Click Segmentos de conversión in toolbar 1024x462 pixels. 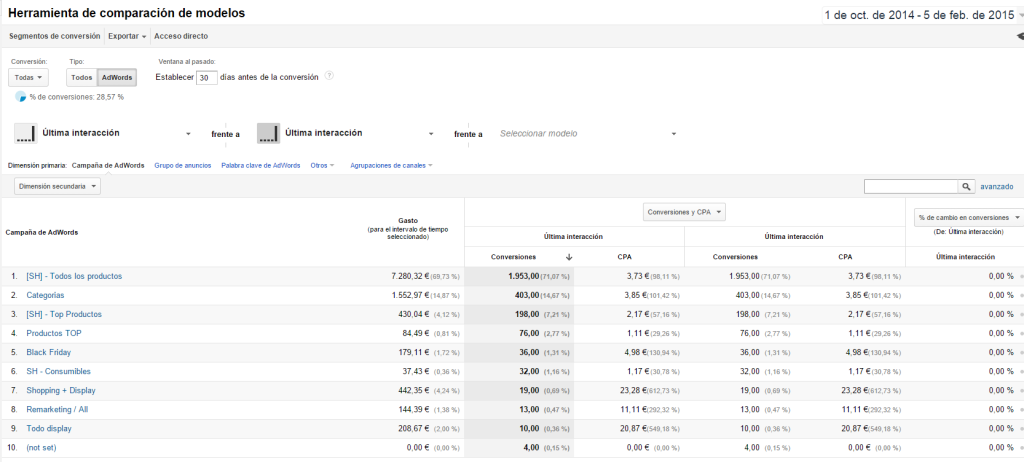tap(54, 36)
